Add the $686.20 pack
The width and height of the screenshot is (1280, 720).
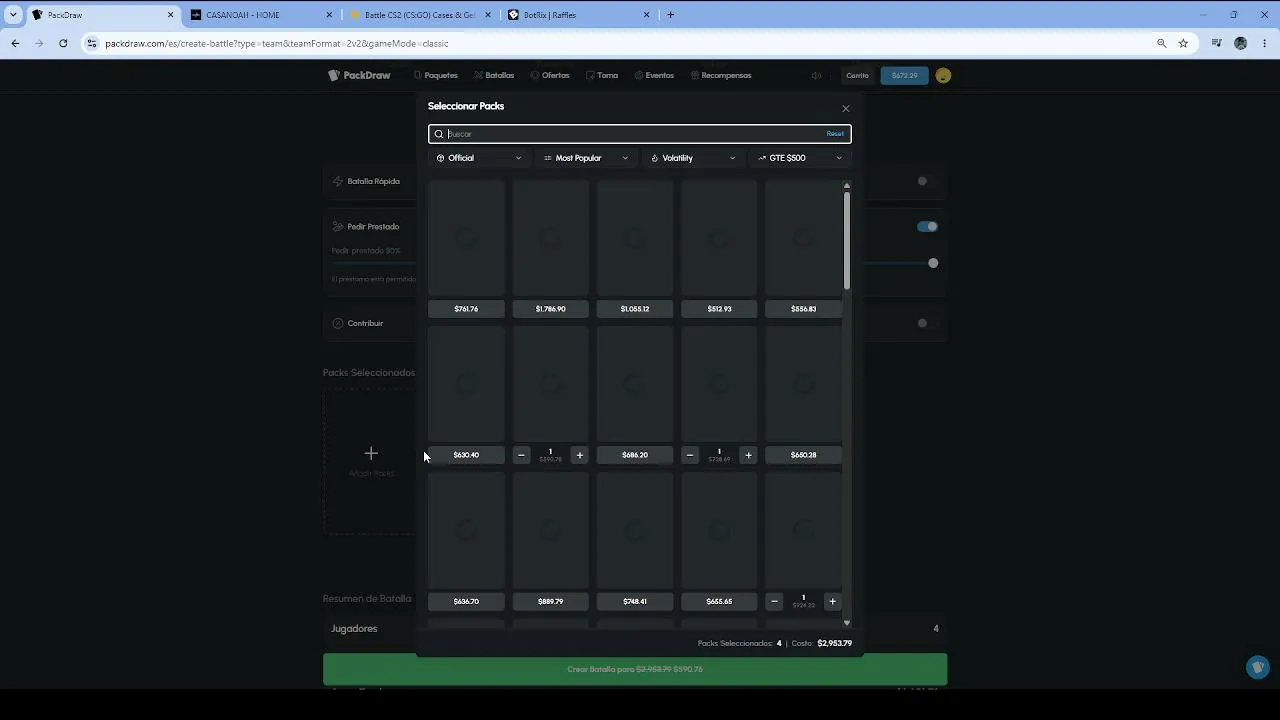tap(635, 455)
